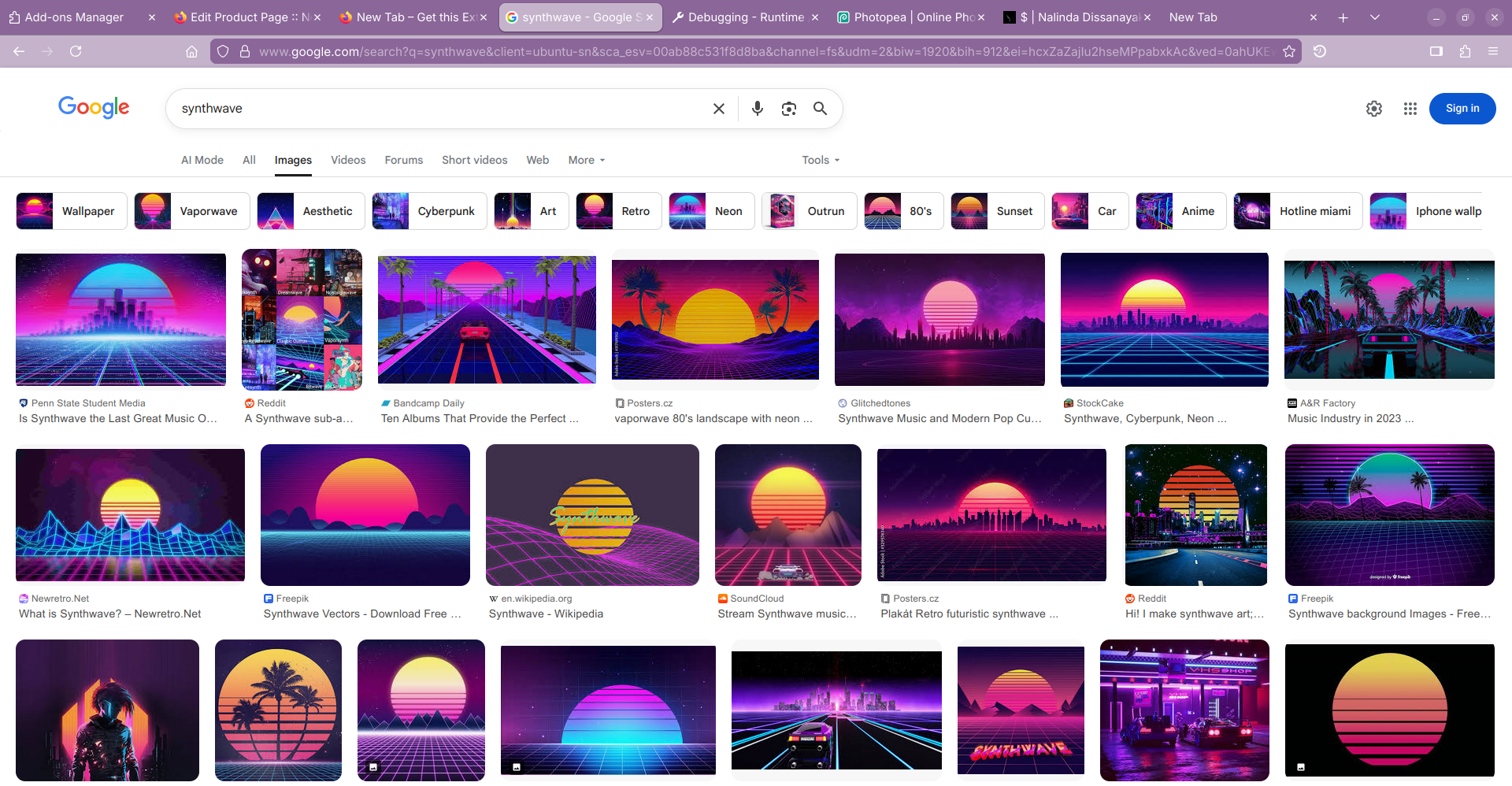
Task: Start voice search with microphone icon
Action: pyautogui.click(x=757, y=109)
